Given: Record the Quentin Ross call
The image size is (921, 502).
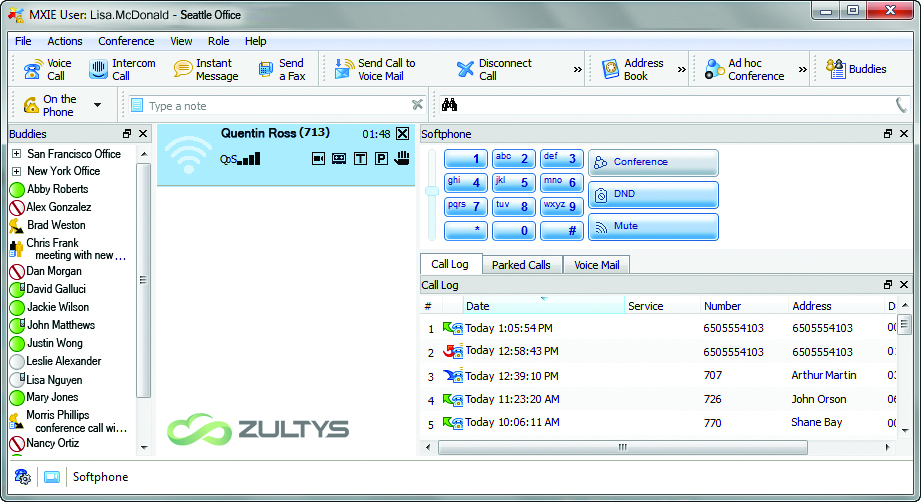Looking at the screenshot, I should tap(339, 159).
